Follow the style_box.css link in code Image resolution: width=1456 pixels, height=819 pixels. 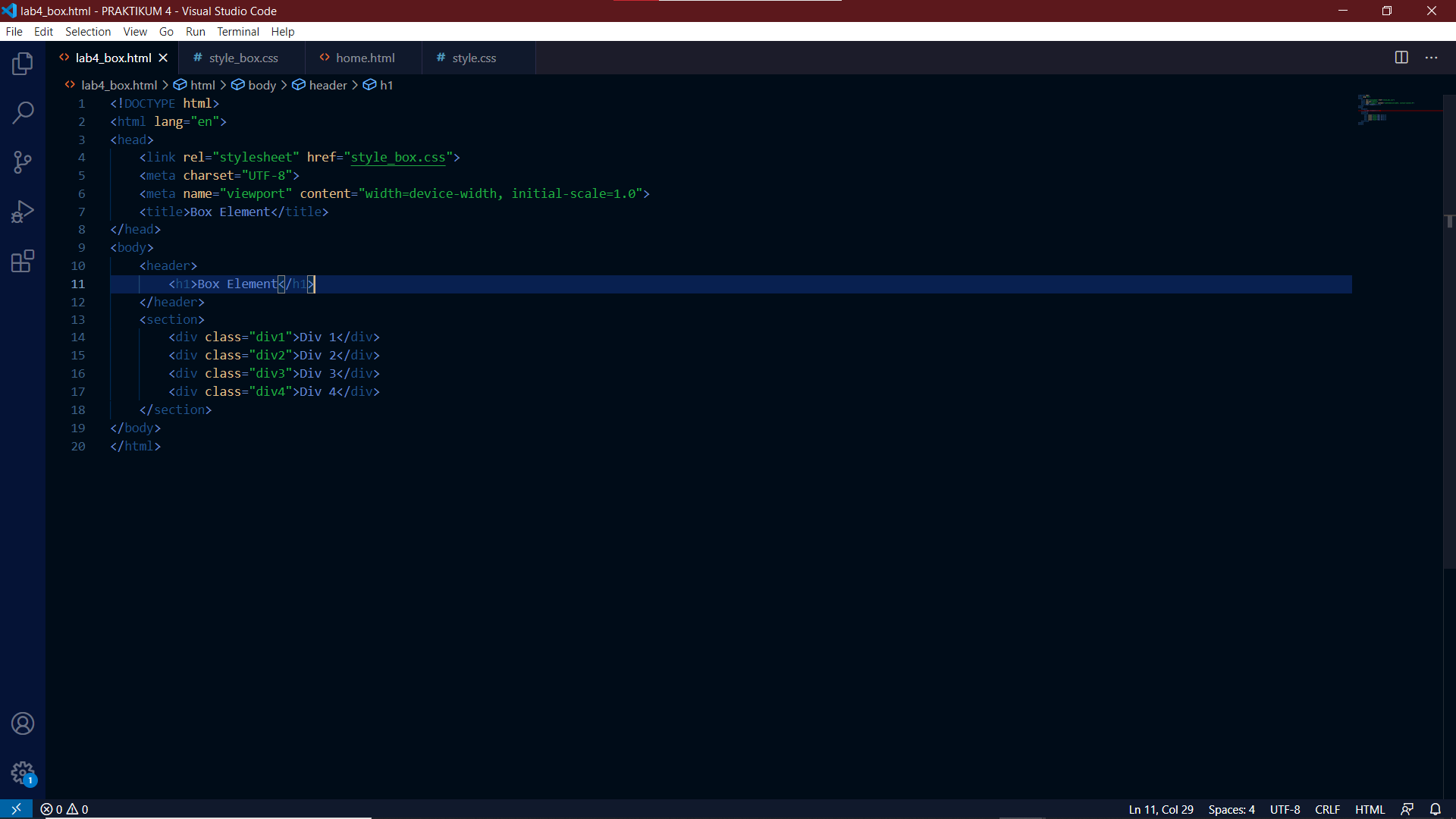[x=397, y=157]
